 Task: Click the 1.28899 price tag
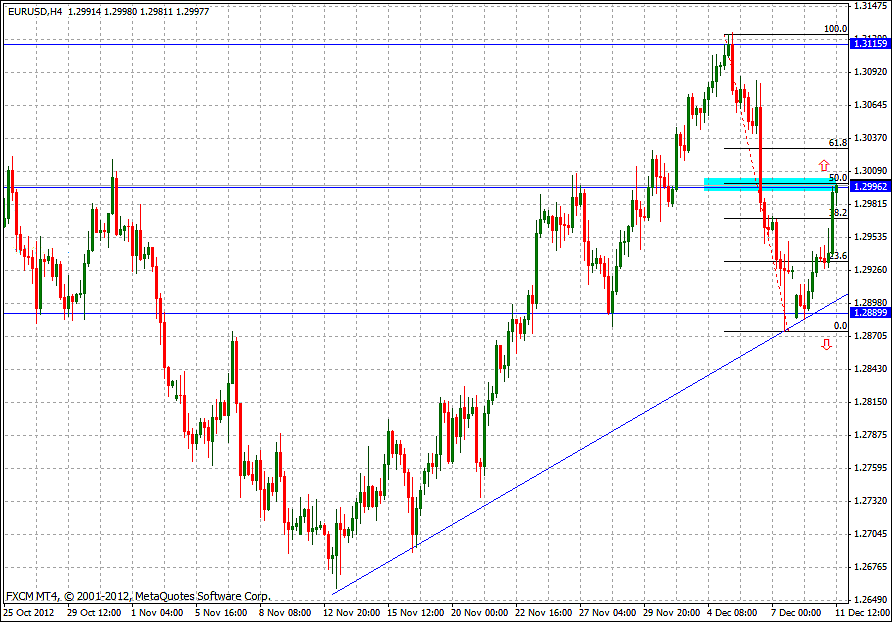coord(869,313)
